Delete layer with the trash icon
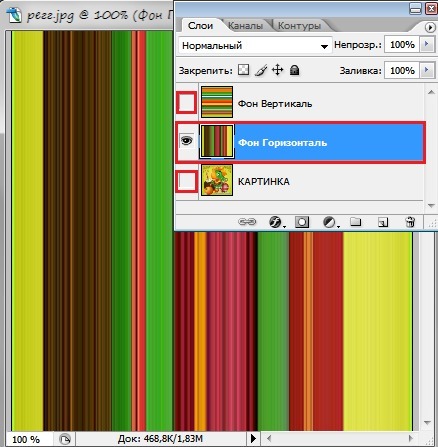This screenshot has width=438, height=447. click(410, 222)
